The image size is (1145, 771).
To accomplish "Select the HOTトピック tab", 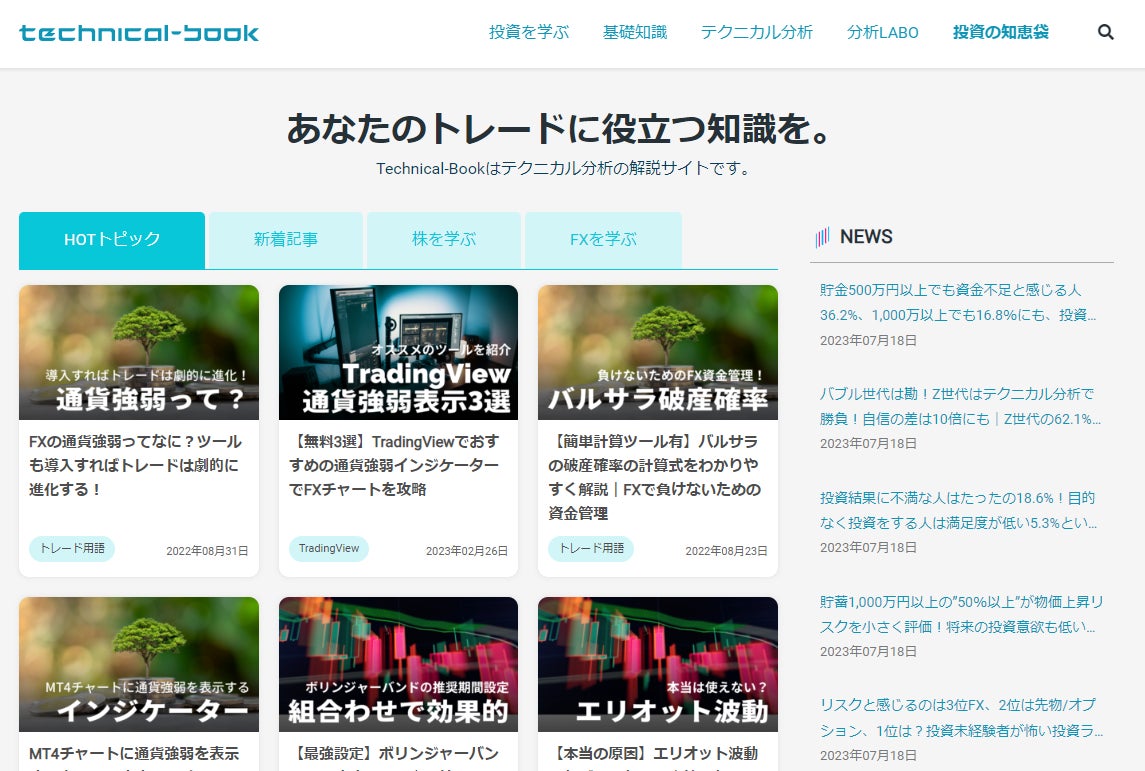I will (112, 240).
